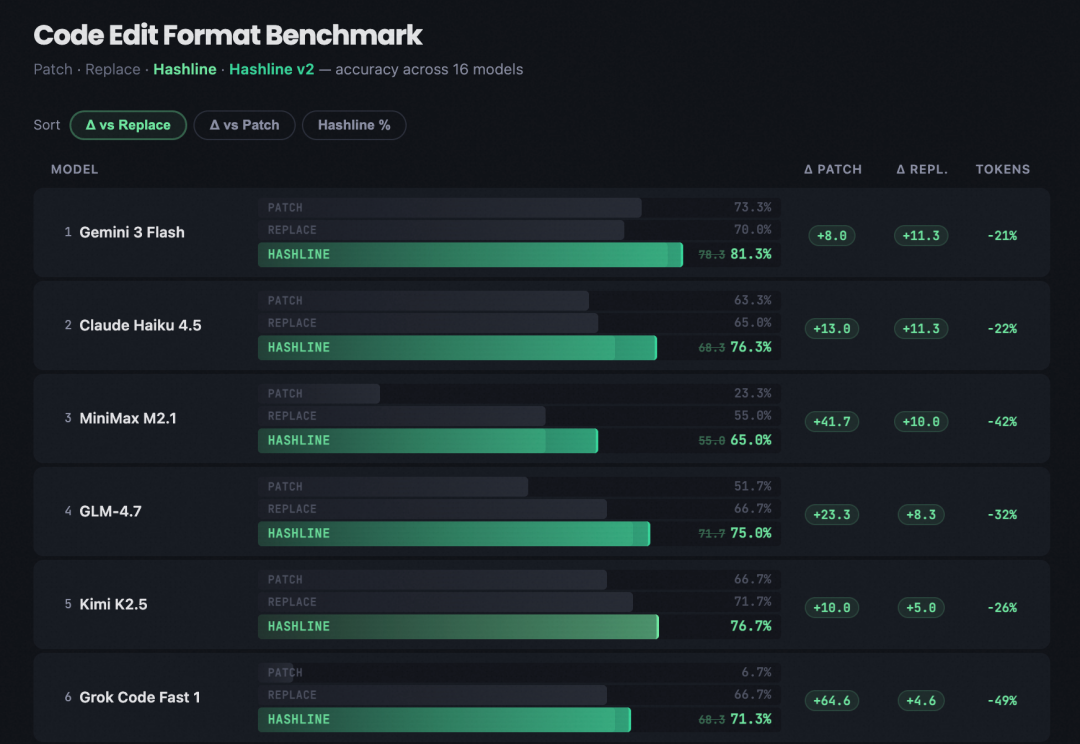1080x744 pixels.
Task: Click the +8.0 badge for Gemini 3 Flash
Action: tap(832, 236)
